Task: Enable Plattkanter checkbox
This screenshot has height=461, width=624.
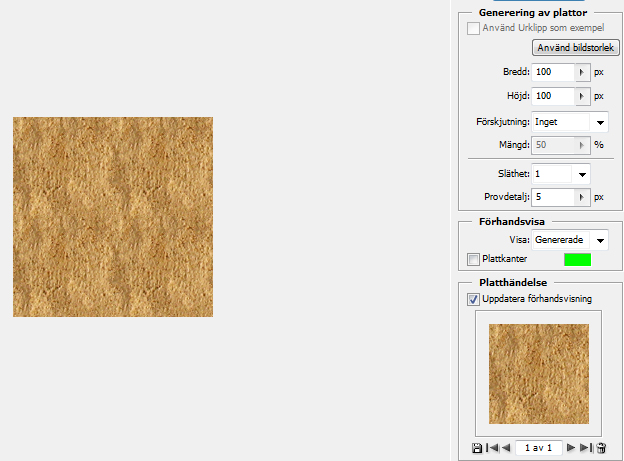Action: tap(473, 259)
